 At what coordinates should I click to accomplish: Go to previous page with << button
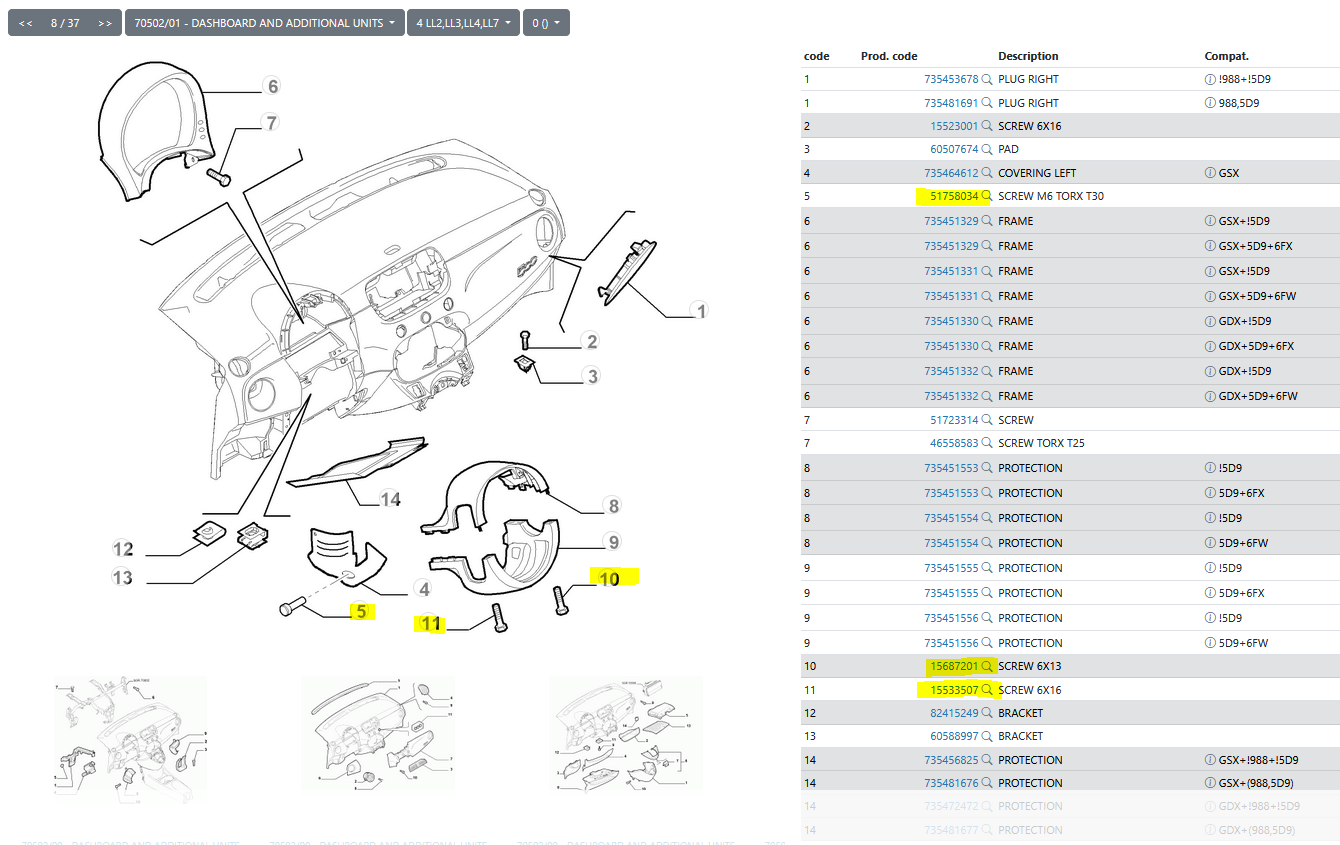tap(26, 23)
